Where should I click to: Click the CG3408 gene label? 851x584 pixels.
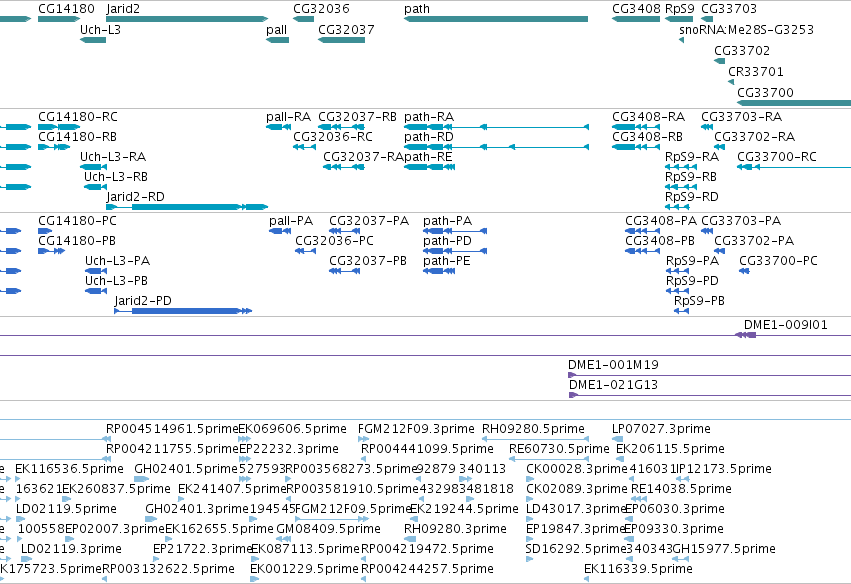click(x=636, y=9)
